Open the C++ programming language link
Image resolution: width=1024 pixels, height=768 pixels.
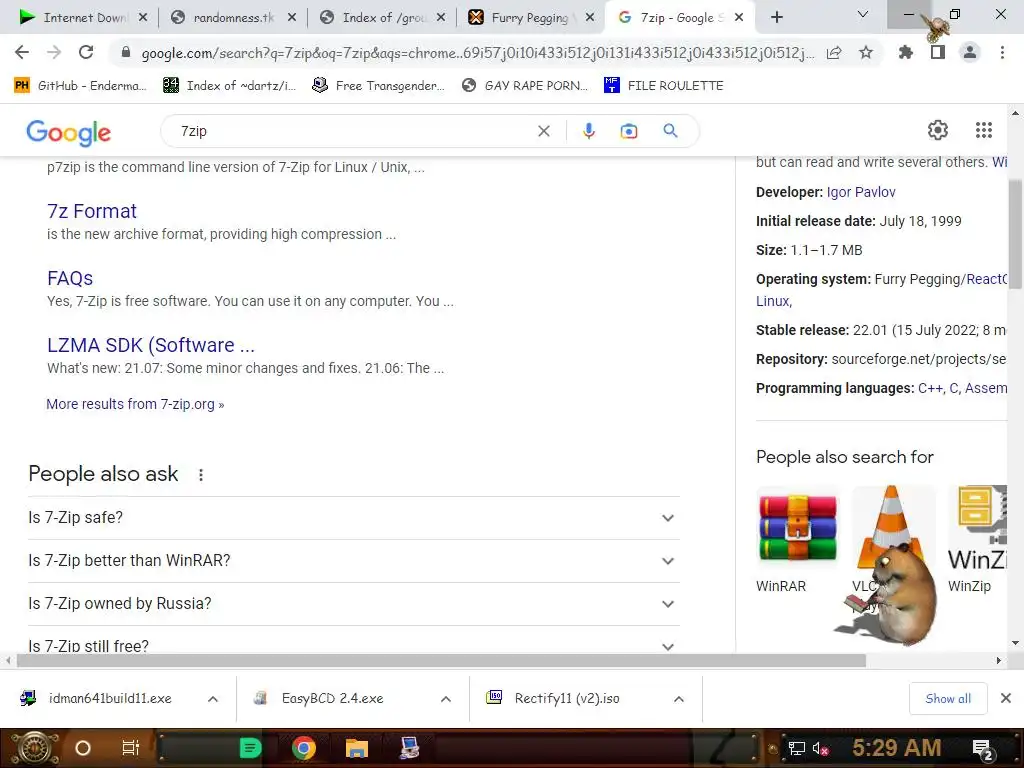coord(930,388)
